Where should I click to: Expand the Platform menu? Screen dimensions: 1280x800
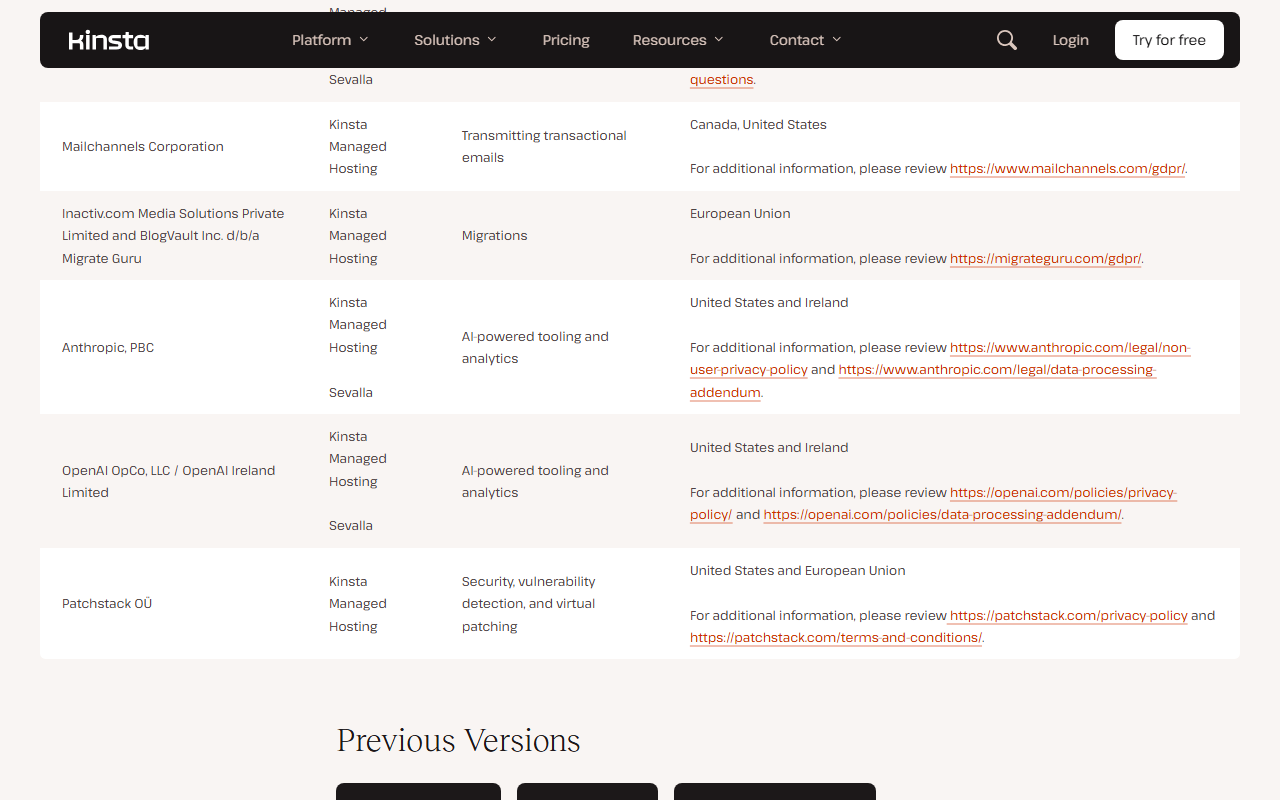(330, 40)
